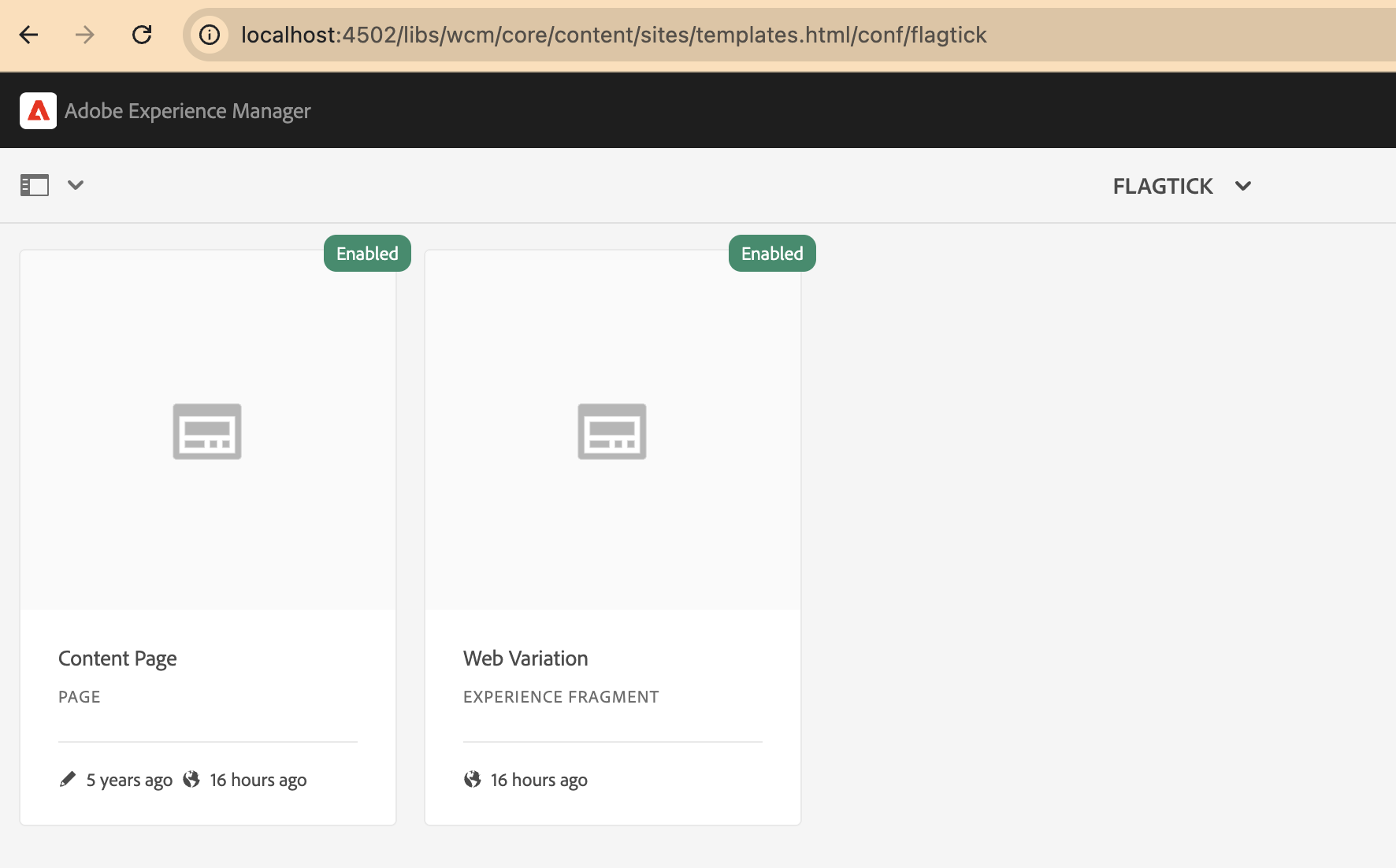The height and width of the screenshot is (868, 1396).
Task: Open the Web Variation template title
Action: point(525,658)
